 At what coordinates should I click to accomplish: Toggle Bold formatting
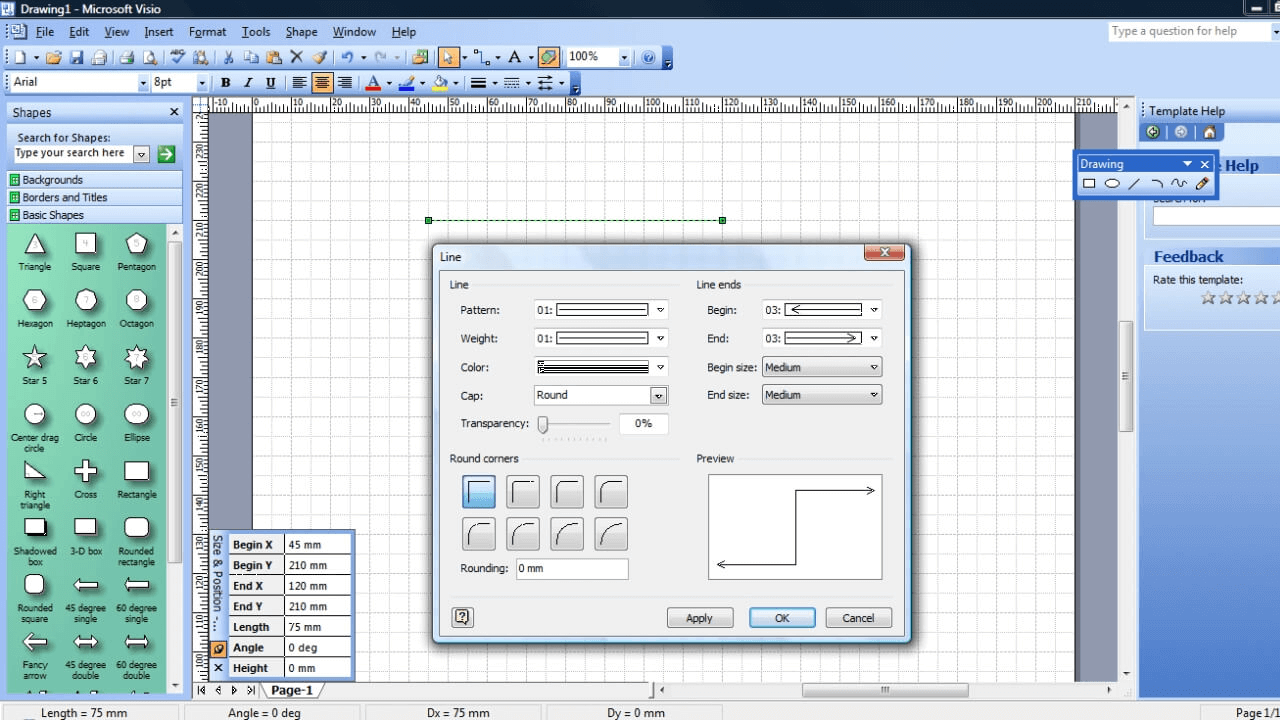tap(226, 83)
